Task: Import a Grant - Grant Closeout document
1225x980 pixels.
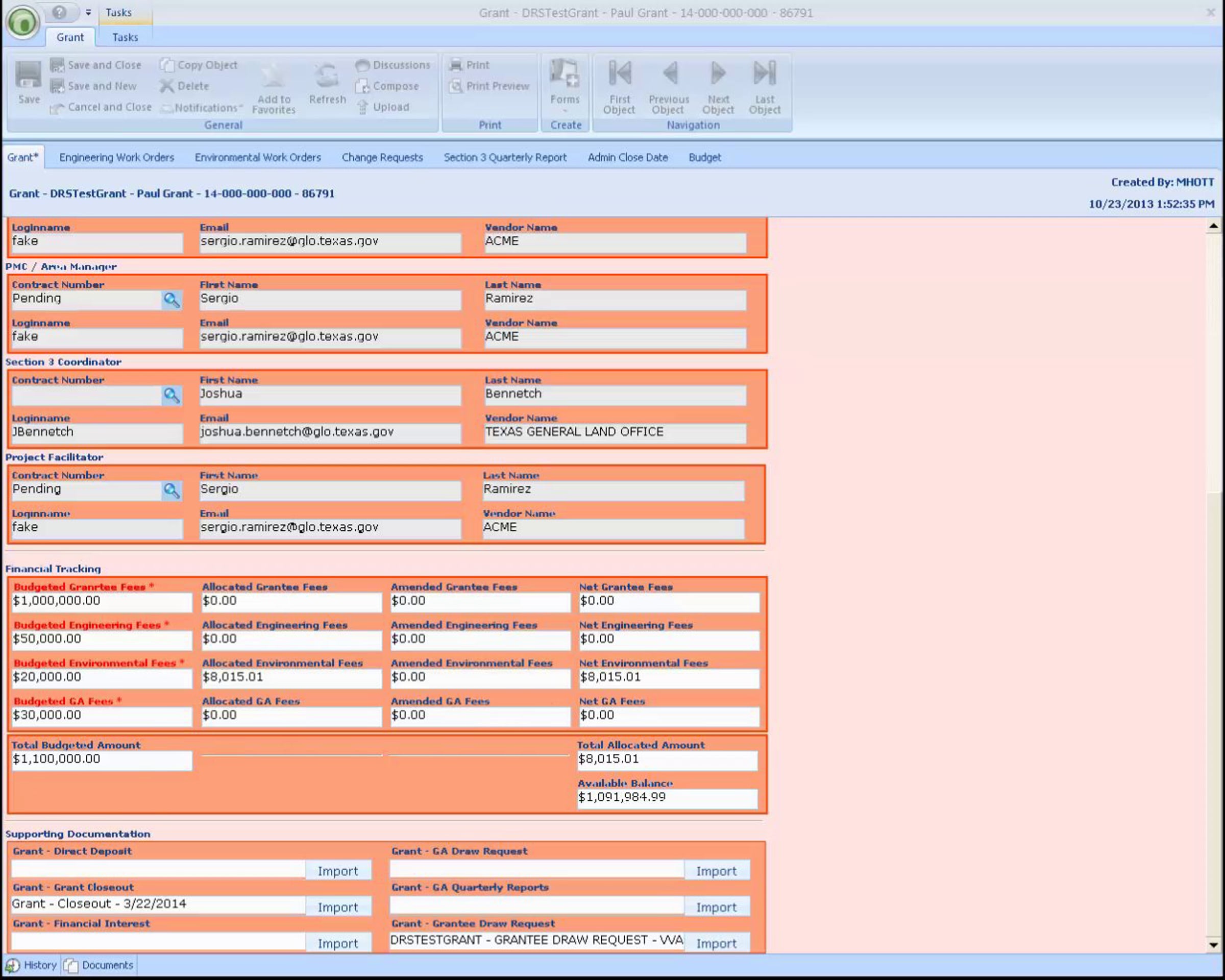Action: (x=338, y=908)
